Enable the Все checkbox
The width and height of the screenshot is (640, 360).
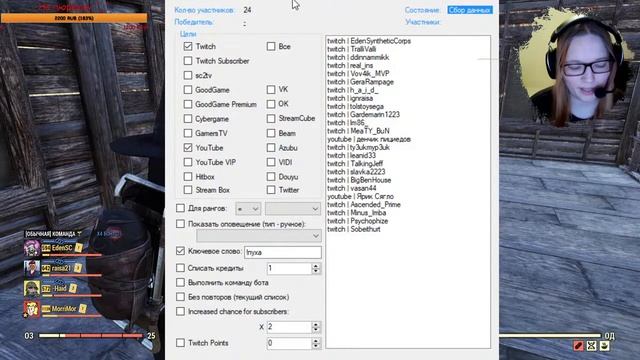271,47
